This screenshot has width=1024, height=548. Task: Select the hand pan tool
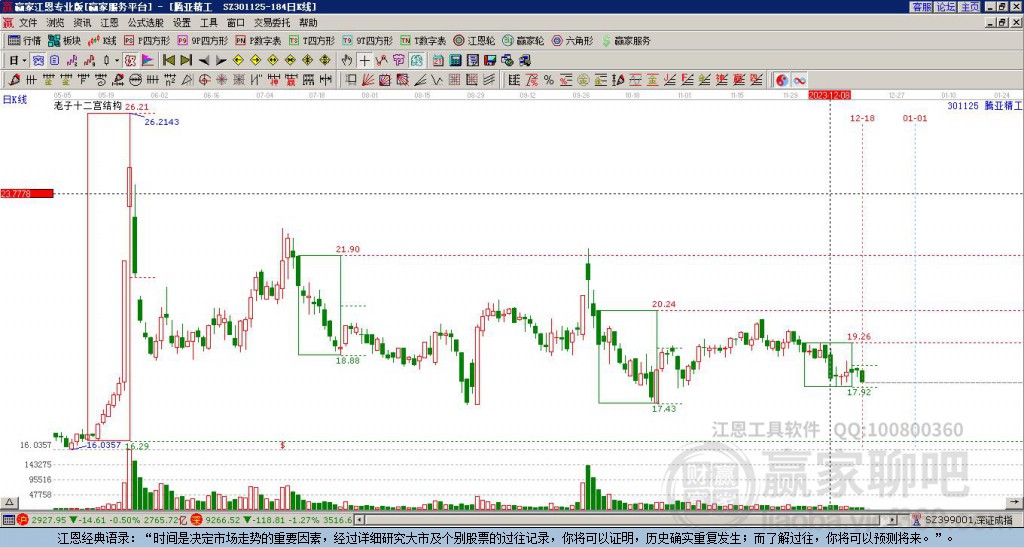347,61
